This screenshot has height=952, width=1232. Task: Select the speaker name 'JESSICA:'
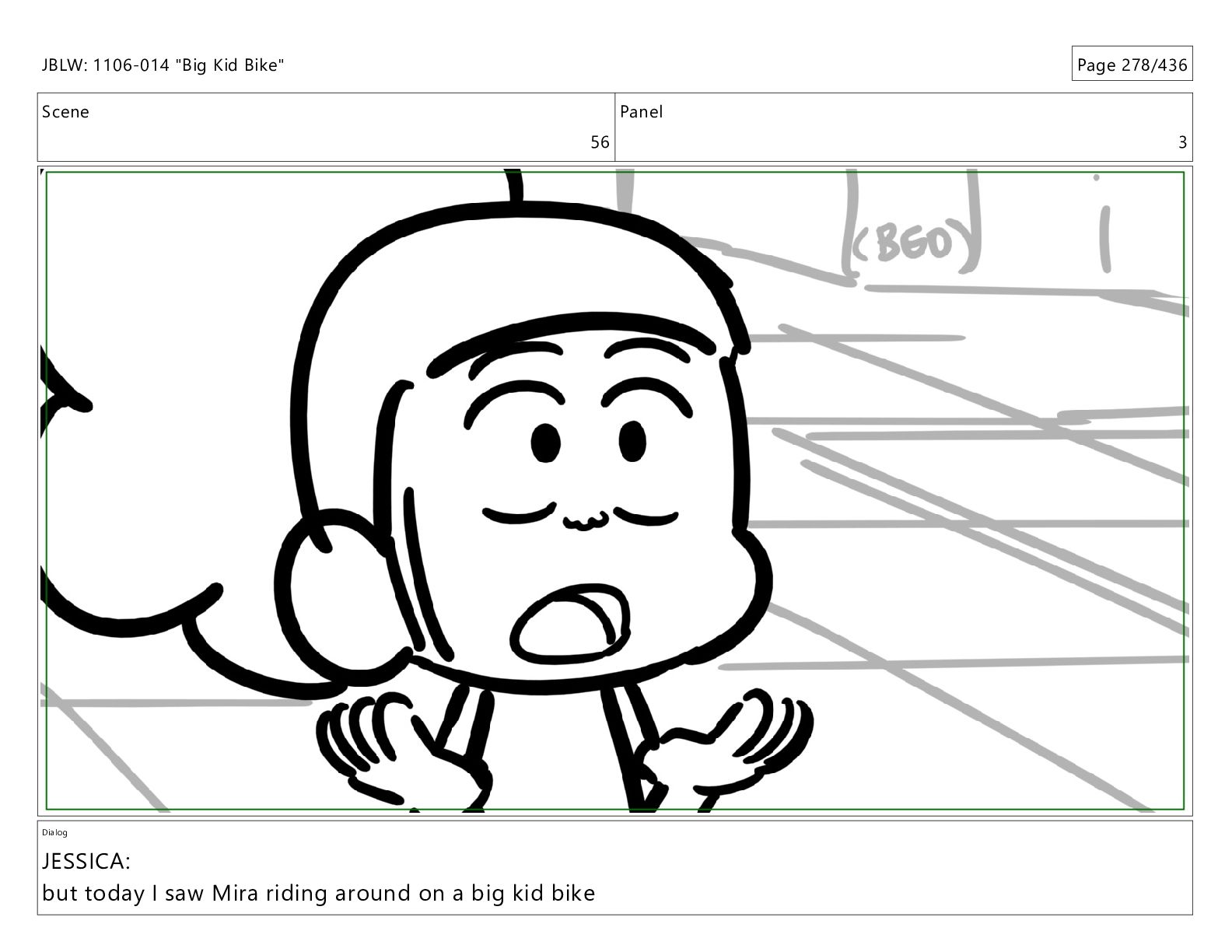pos(86,862)
